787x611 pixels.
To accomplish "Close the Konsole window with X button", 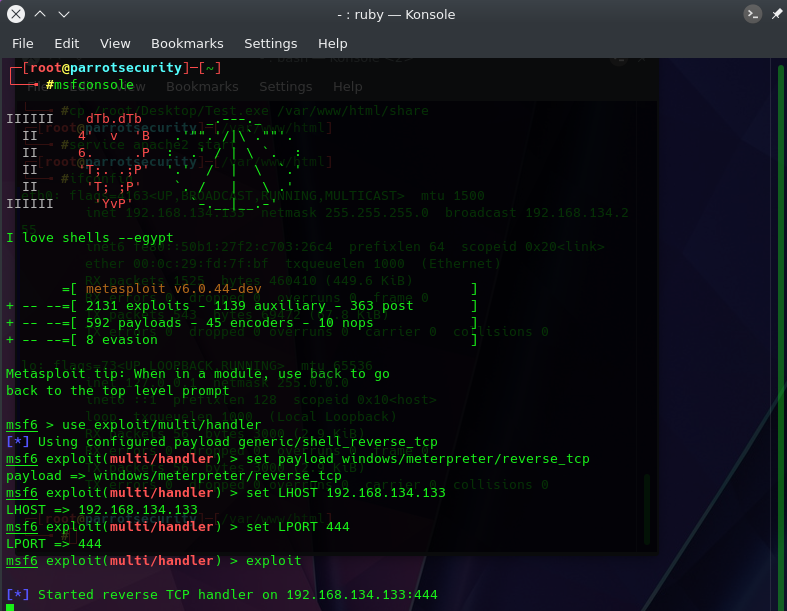I will [16, 14].
